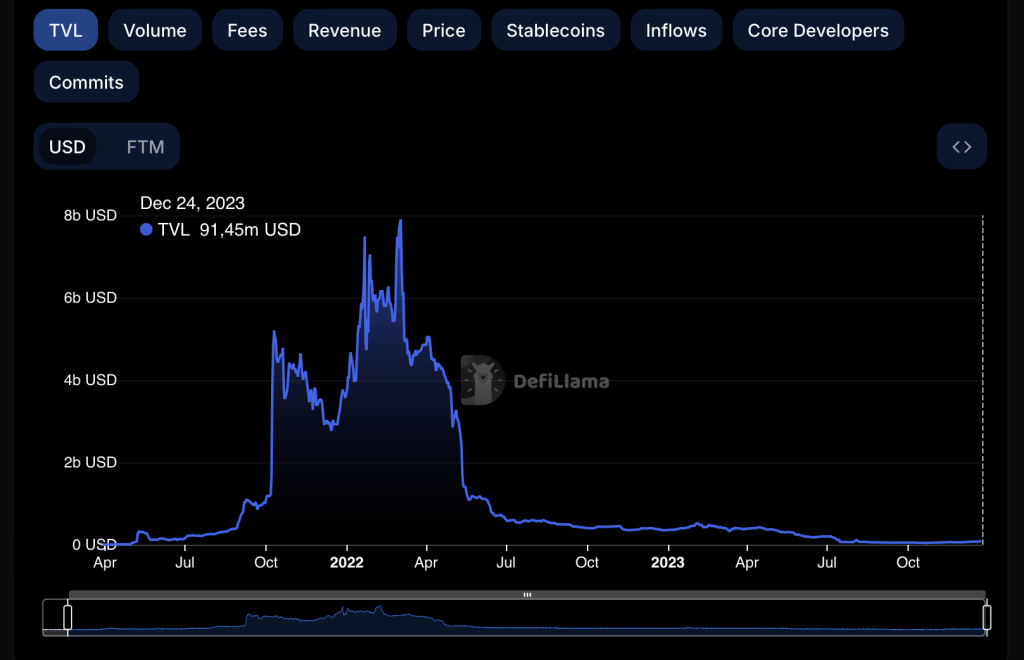The image size is (1024, 660).
Task: Click the mini chart overview in range selector
Action: tap(527, 620)
